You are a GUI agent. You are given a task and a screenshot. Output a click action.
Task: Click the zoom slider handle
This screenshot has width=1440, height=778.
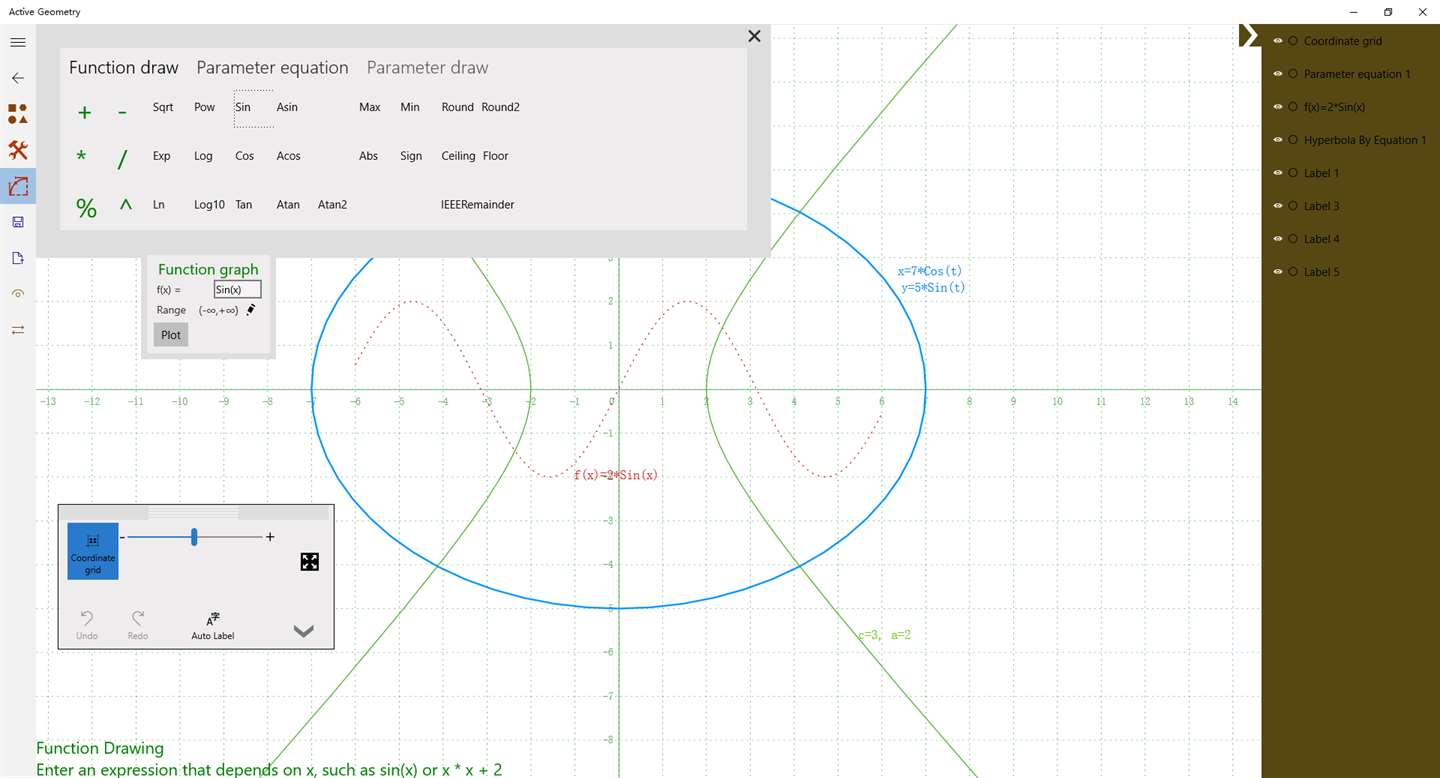point(194,538)
